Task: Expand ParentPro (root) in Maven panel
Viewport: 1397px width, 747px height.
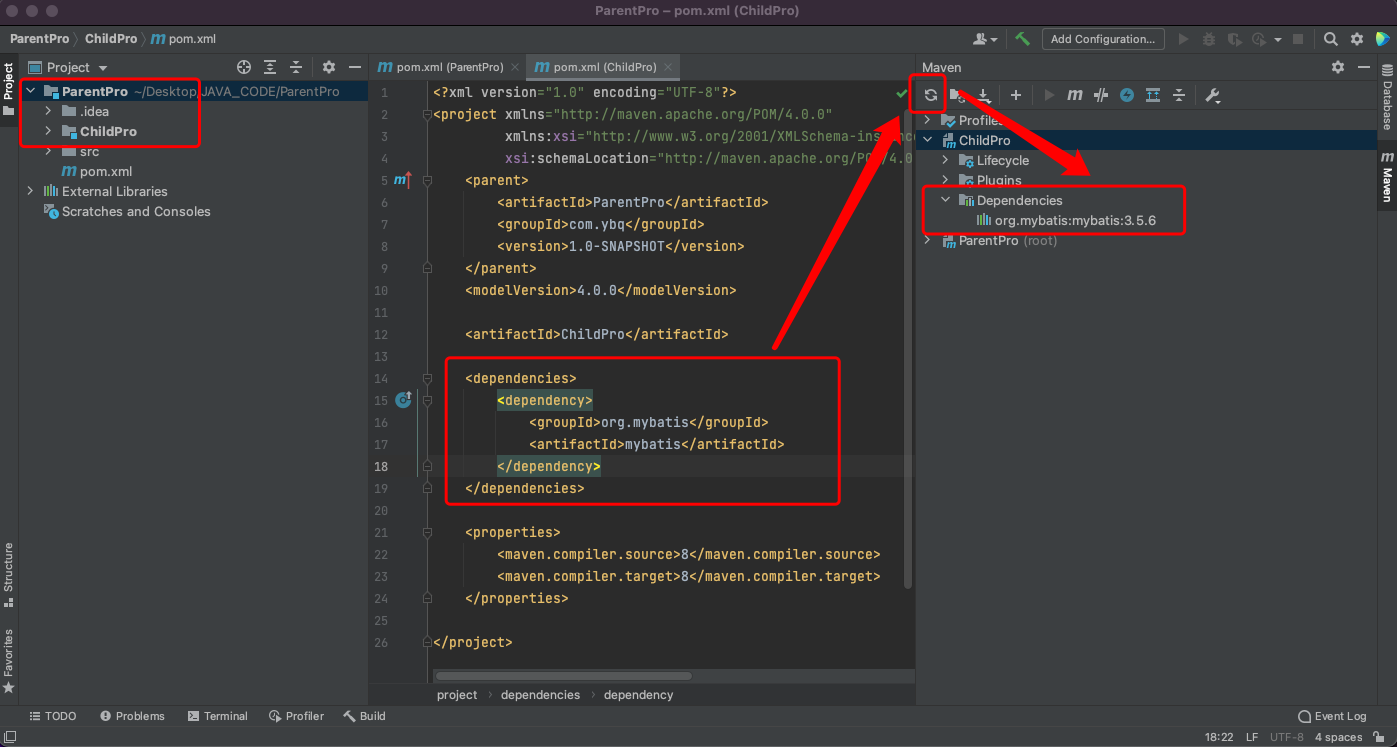Action: pos(927,240)
